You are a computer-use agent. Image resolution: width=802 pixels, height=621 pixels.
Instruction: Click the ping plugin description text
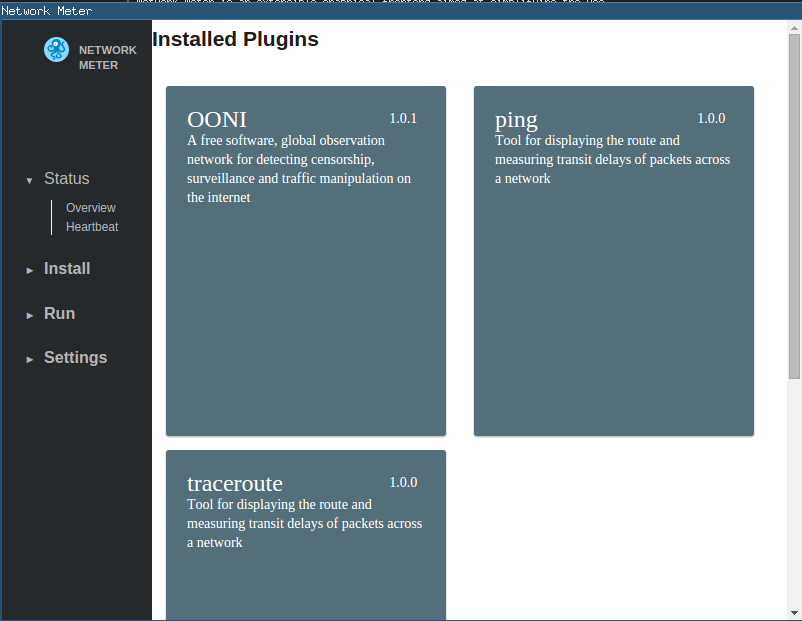point(612,159)
